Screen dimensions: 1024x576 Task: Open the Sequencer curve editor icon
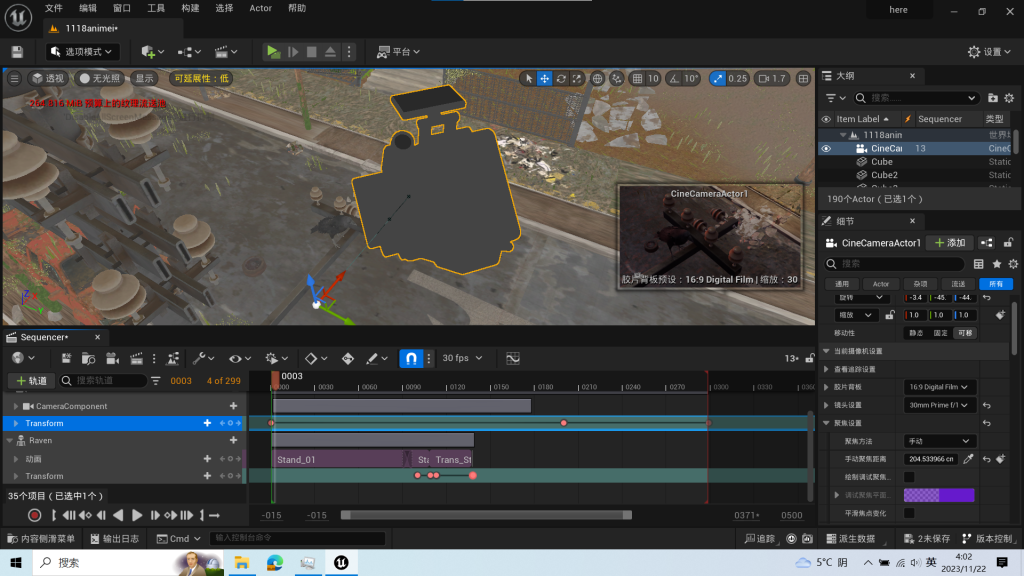click(513, 358)
